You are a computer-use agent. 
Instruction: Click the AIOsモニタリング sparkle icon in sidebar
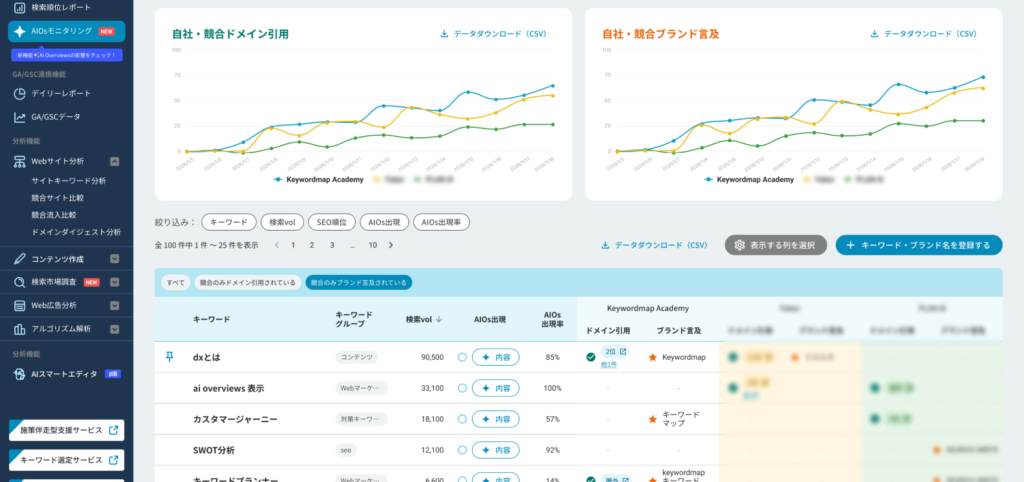pos(20,32)
